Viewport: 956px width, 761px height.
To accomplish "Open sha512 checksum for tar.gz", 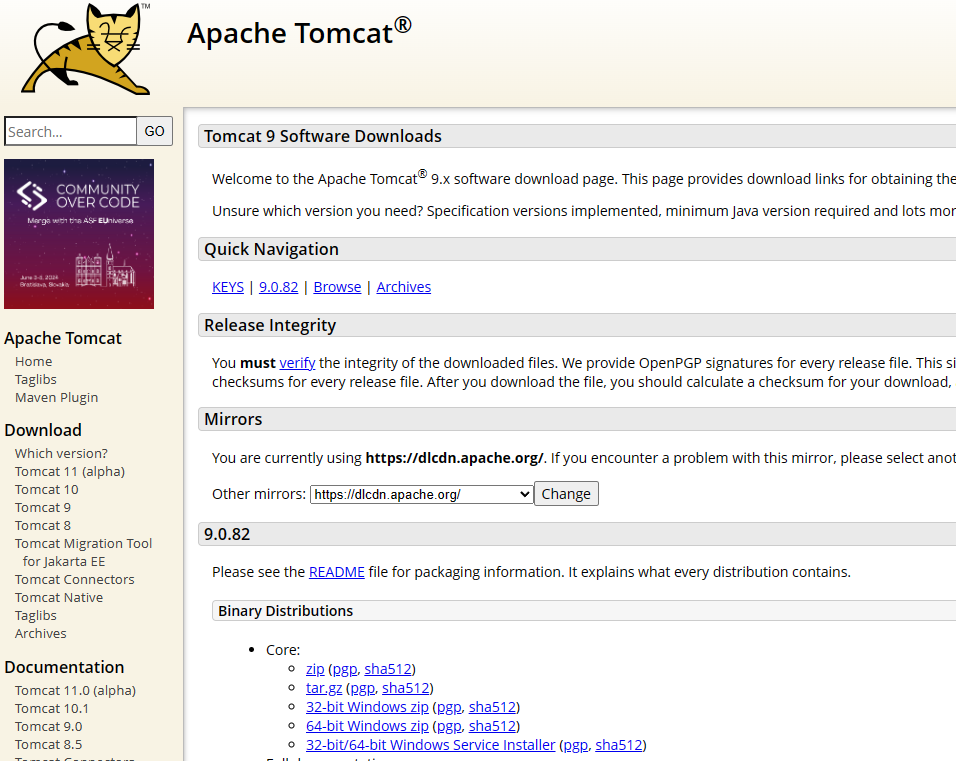I will click(x=405, y=688).
